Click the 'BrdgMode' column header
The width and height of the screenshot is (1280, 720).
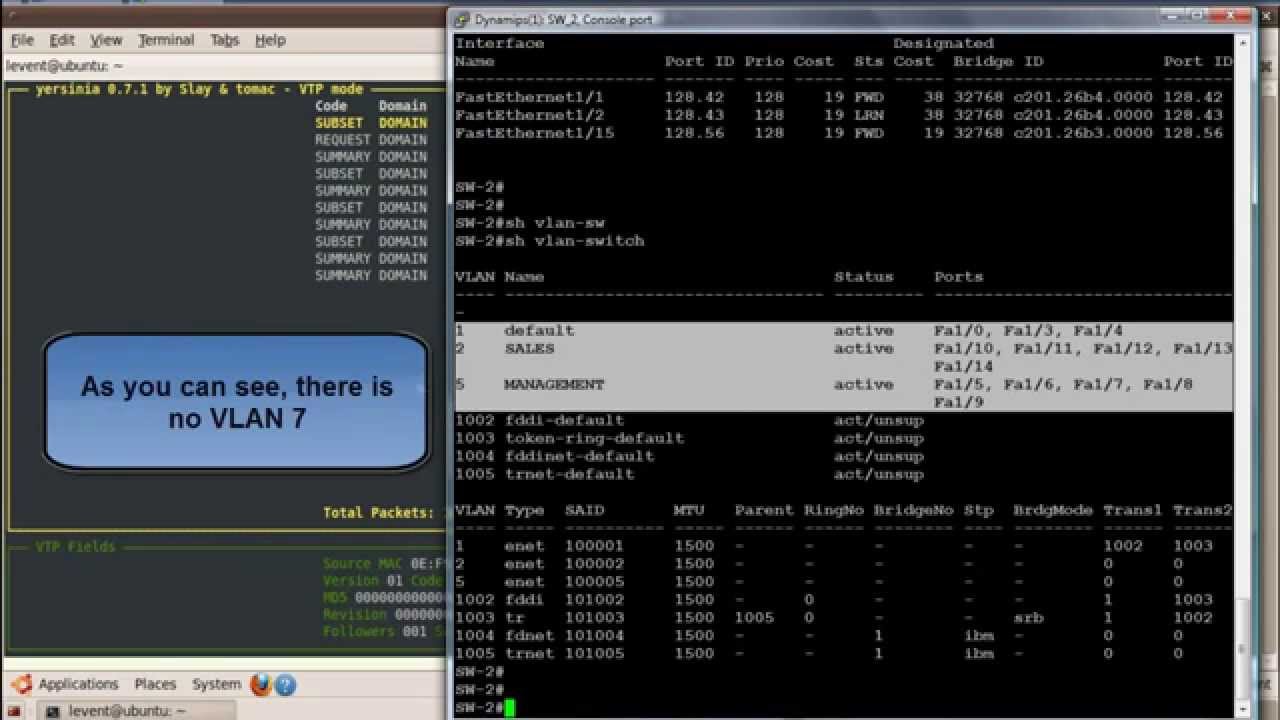click(x=1053, y=510)
